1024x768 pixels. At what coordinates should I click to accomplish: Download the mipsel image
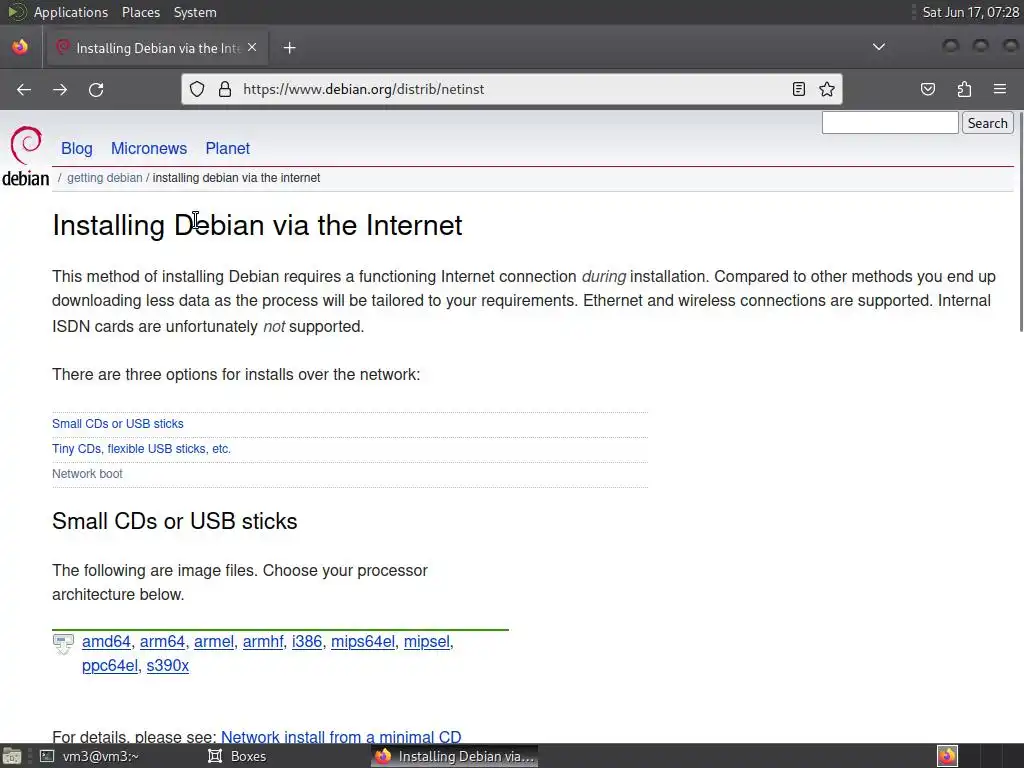[x=426, y=642]
